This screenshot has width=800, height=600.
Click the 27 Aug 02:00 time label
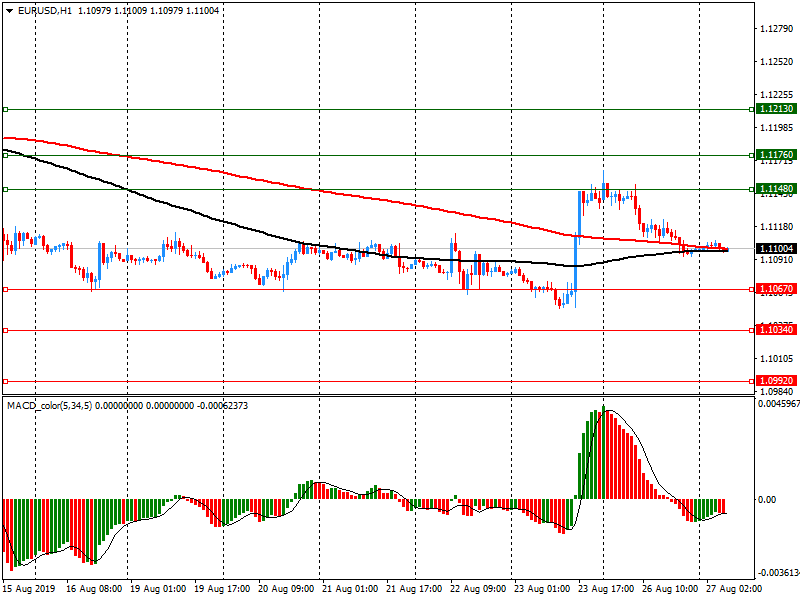pyautogui.click(x=734, y=589)
